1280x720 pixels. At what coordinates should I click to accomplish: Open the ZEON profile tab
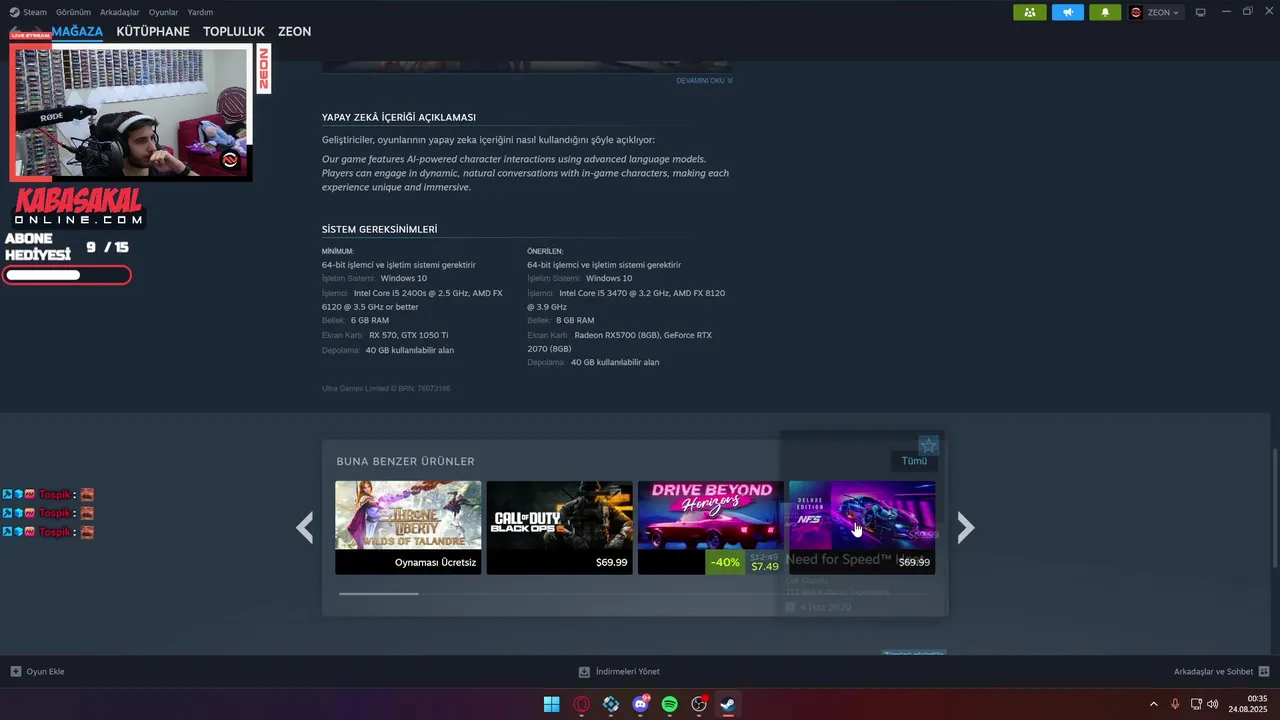[294, 31]
